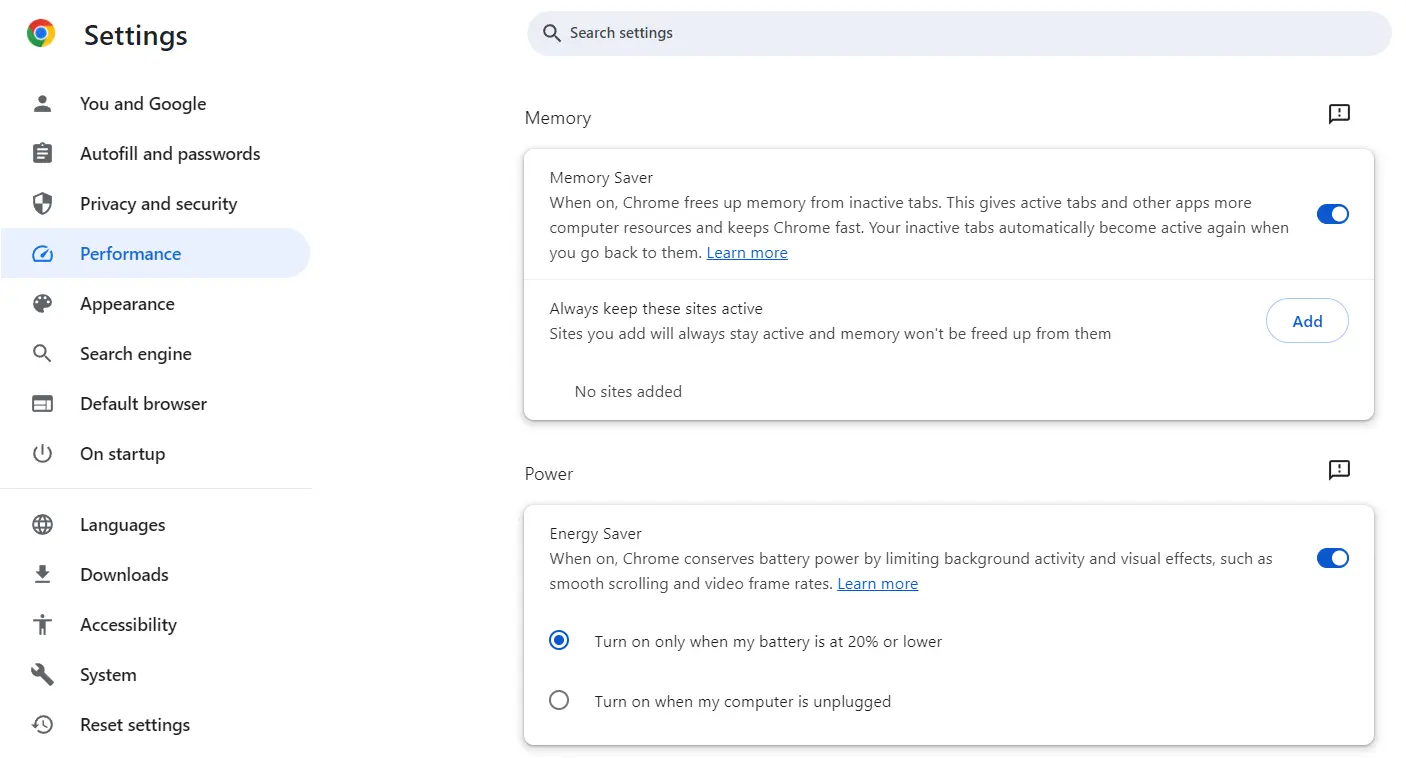Click feedback icon next to Power heading
Screen dimensions: 1406x758
[x=1338, y=470]
